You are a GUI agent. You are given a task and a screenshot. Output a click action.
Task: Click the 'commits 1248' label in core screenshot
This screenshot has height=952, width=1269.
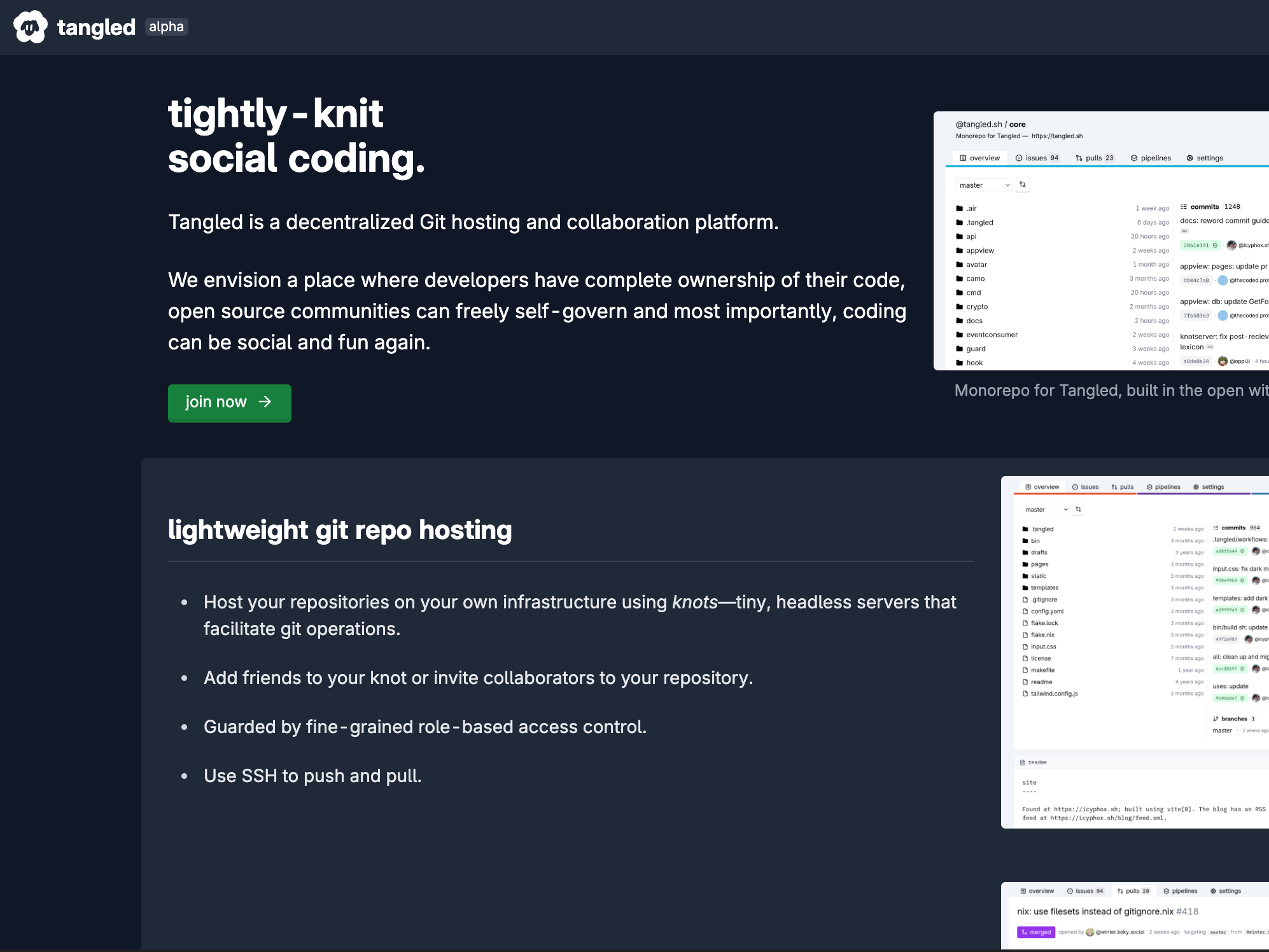(1210, 207)
